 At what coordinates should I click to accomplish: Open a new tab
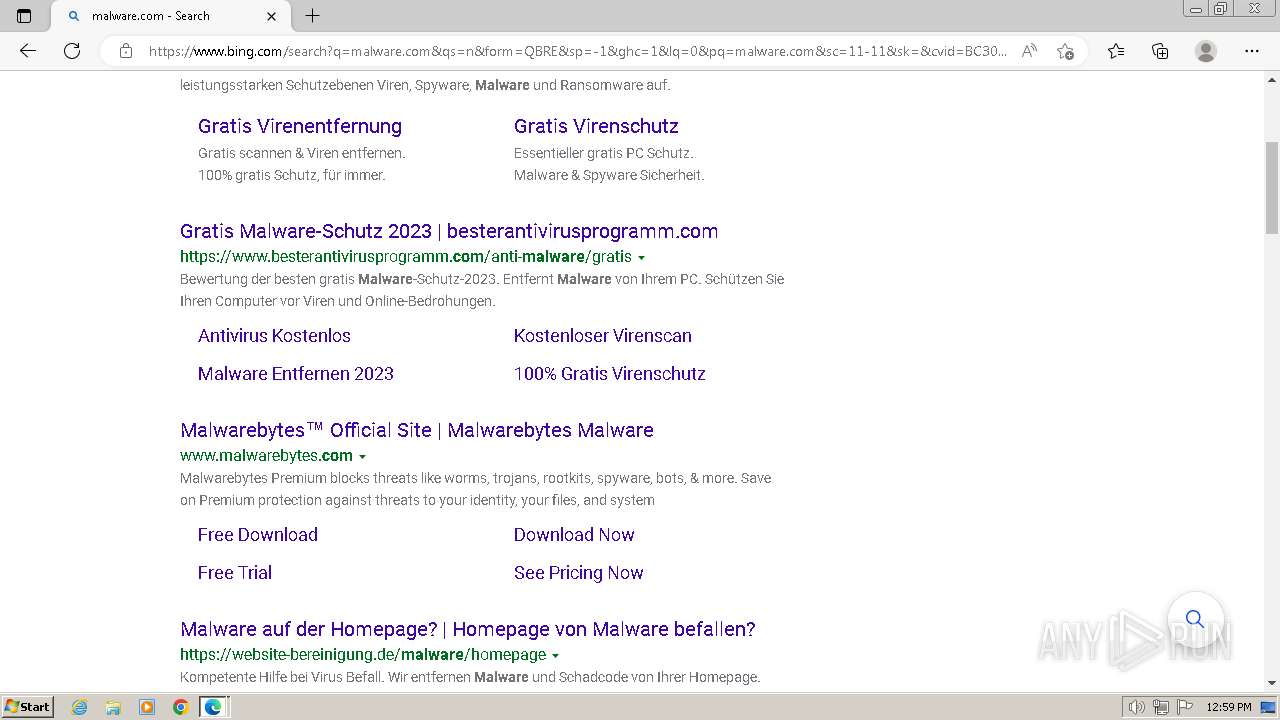[312, 16]
